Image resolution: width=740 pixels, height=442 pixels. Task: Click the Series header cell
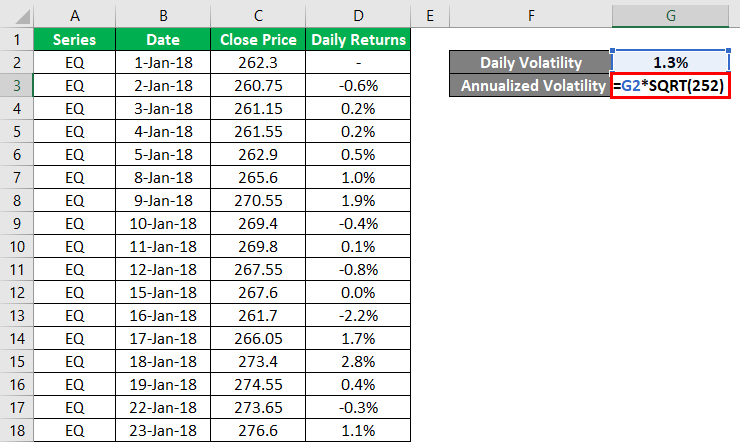click(74, 39)
